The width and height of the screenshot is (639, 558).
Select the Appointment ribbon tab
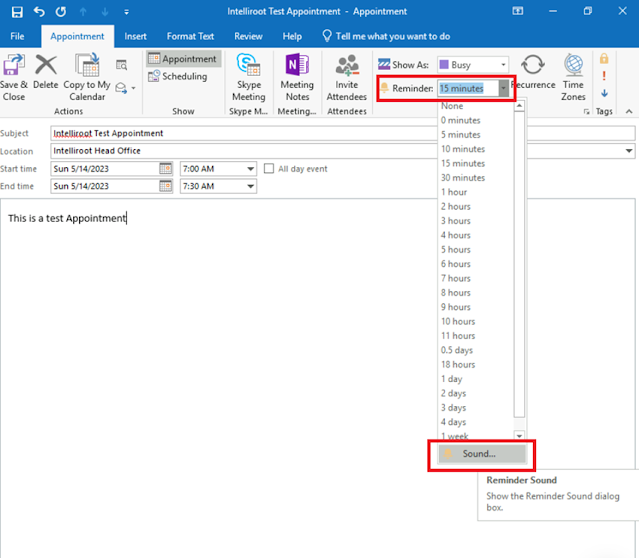[x=77, y=36]
